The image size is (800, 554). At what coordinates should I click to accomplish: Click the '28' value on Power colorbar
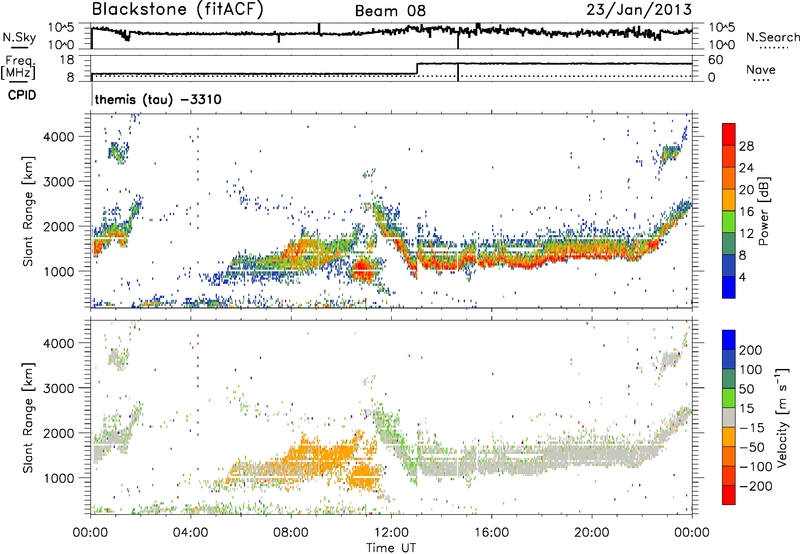[746, 146]
